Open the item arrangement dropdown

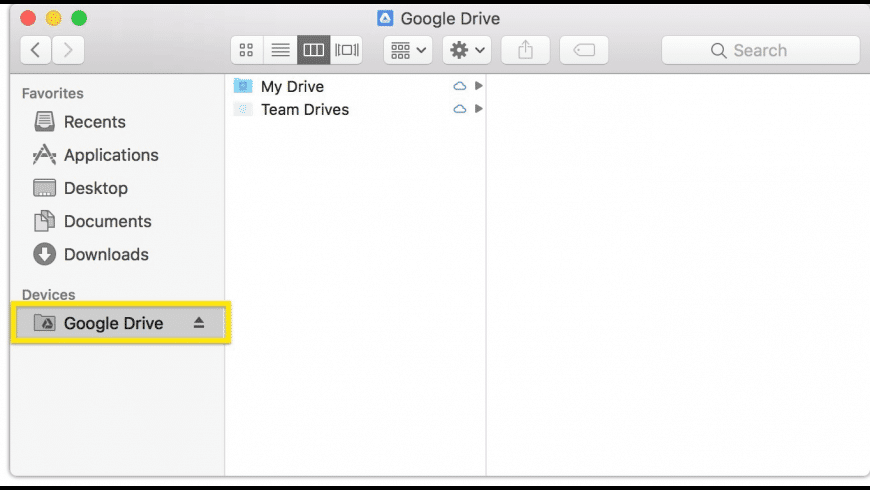pyautogui.click(x=408, y=50)
